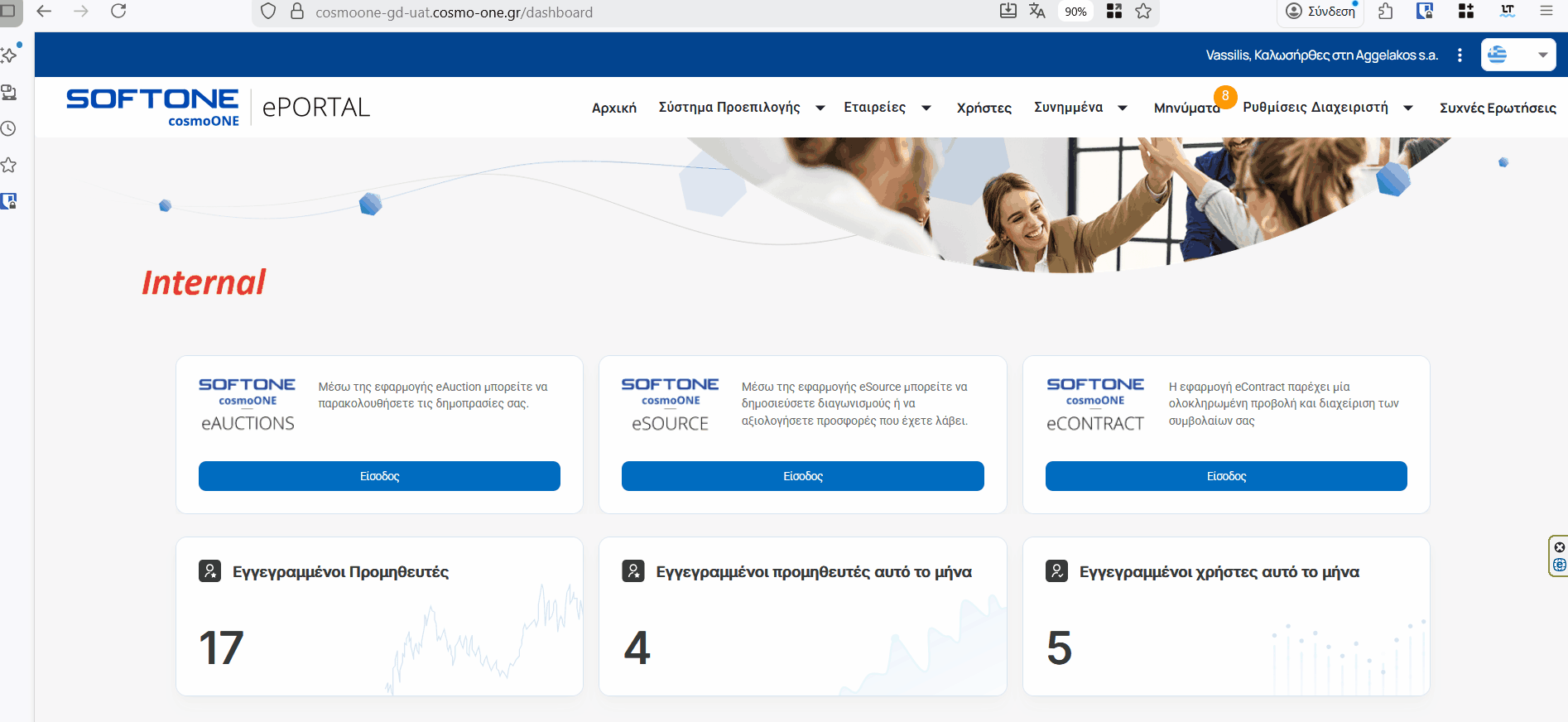1568x722 pixels.
Task: Click the Εγγεγραμμένοι Προμηθευτές user icon
Action: (210, 571)
